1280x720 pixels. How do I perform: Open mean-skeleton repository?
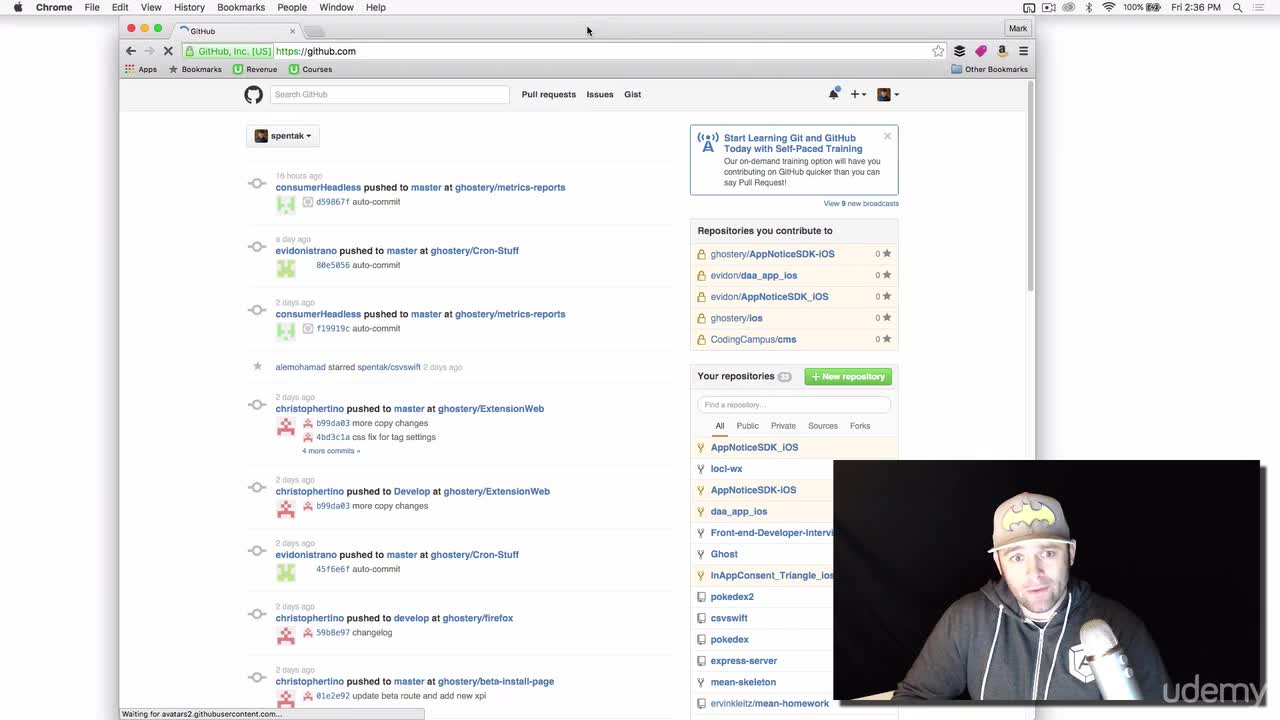pyautogui.click(x=743, y=682)
